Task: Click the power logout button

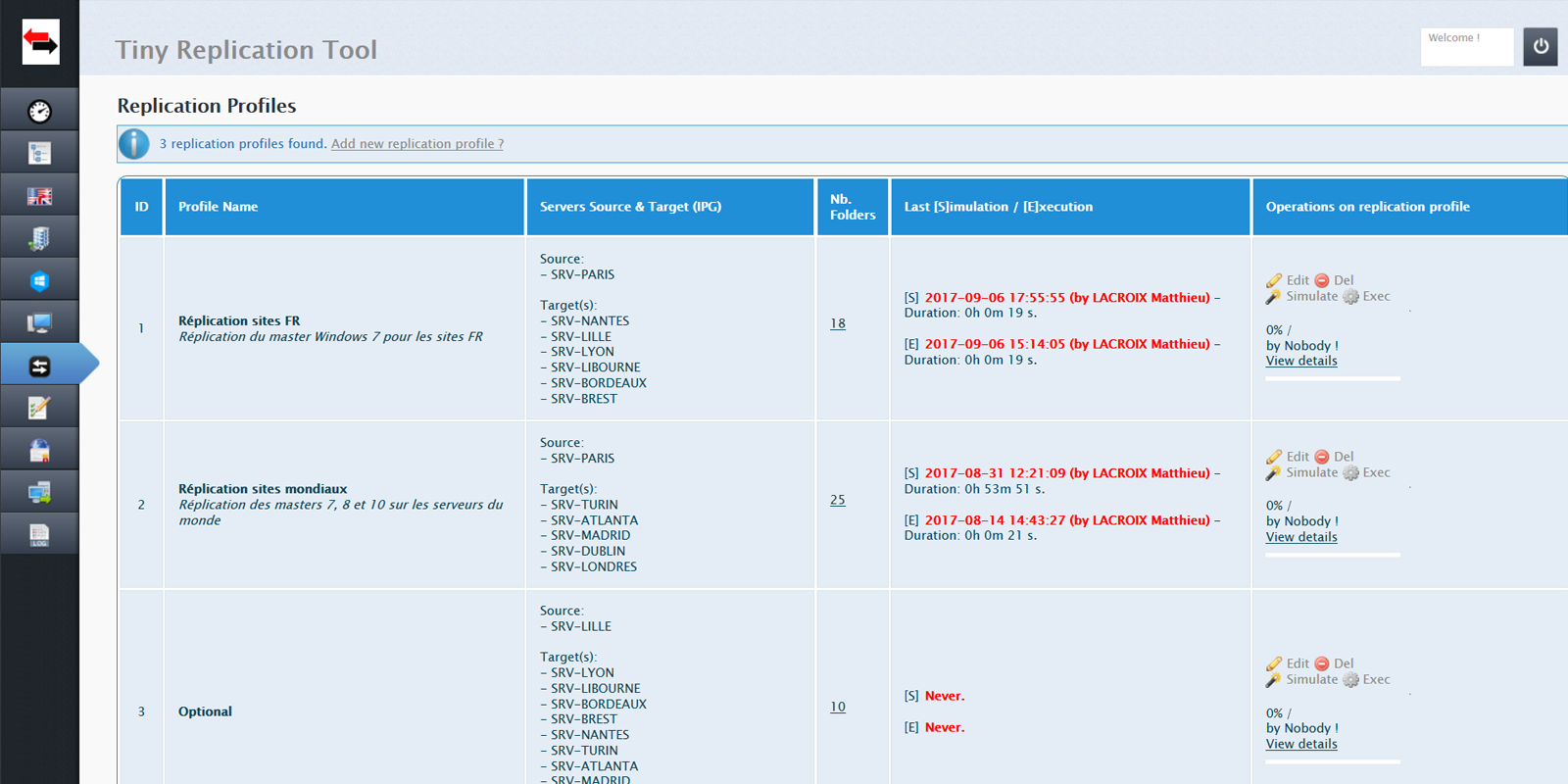Action: (1541, 46)
